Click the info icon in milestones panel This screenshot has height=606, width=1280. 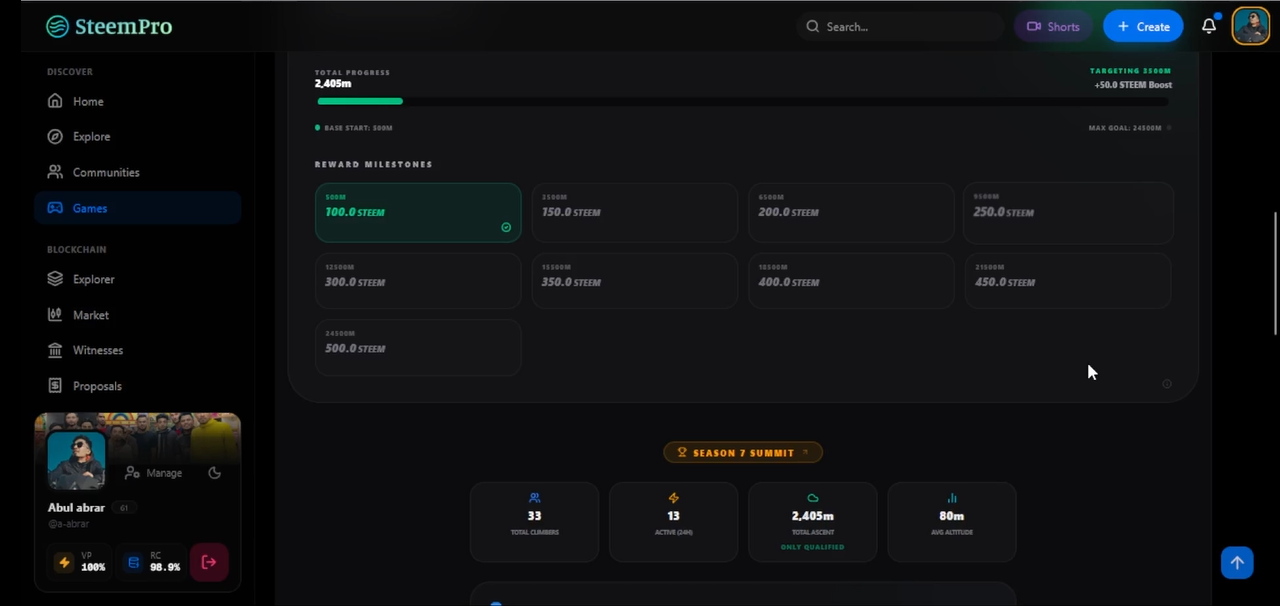pos(1166,384)
